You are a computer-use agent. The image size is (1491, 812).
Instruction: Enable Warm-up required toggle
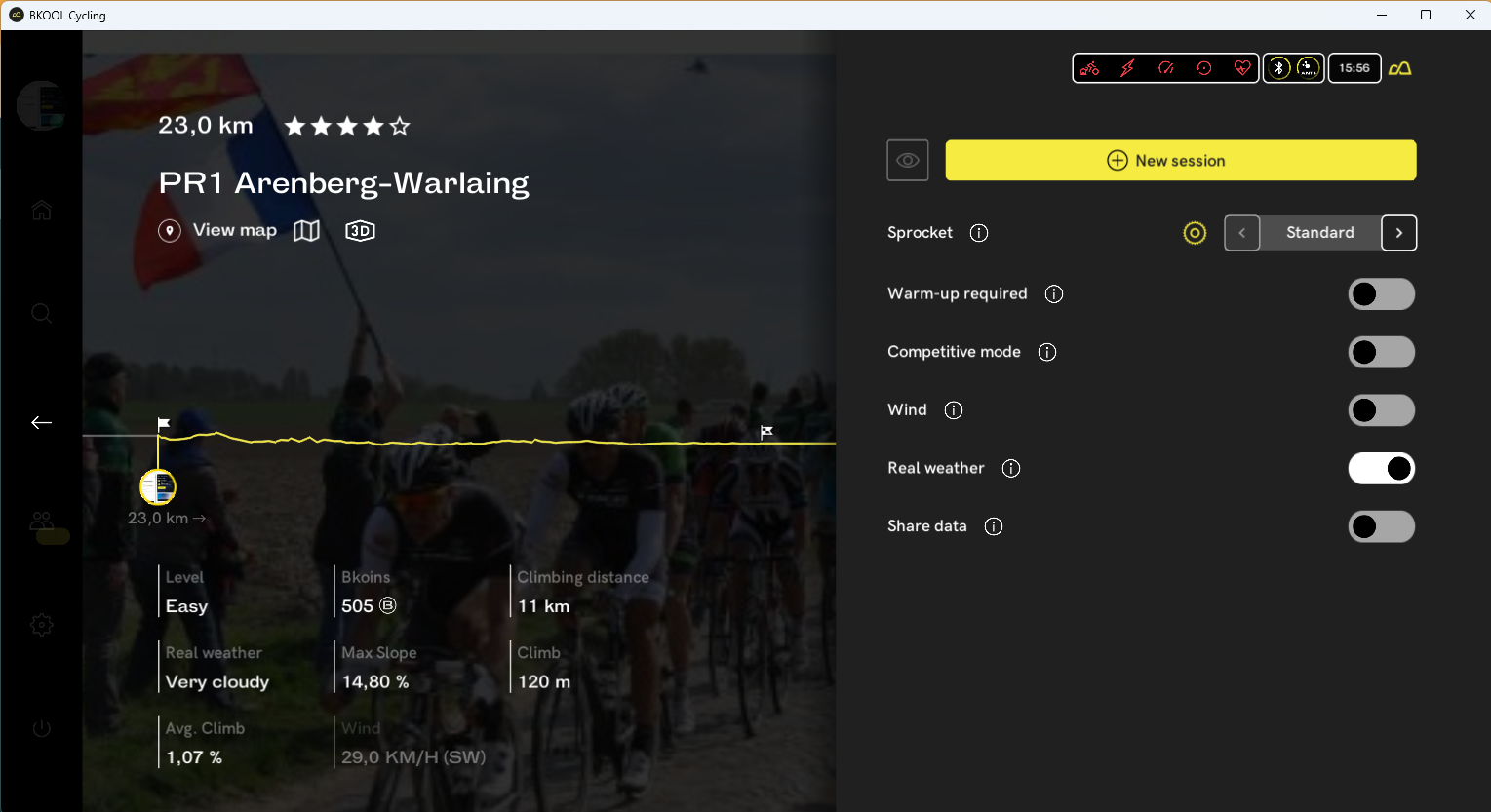[x=1382, y=294]
